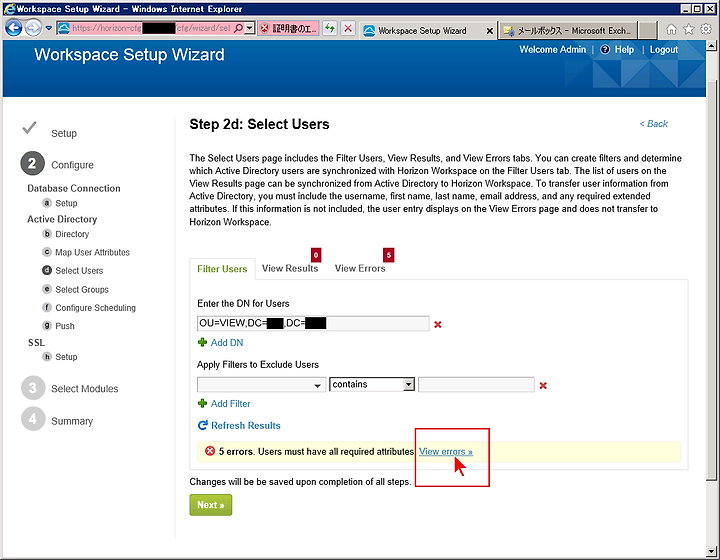Screen dimensions: 720x560
Task: Click the Logout link
Action: (664, 50)
